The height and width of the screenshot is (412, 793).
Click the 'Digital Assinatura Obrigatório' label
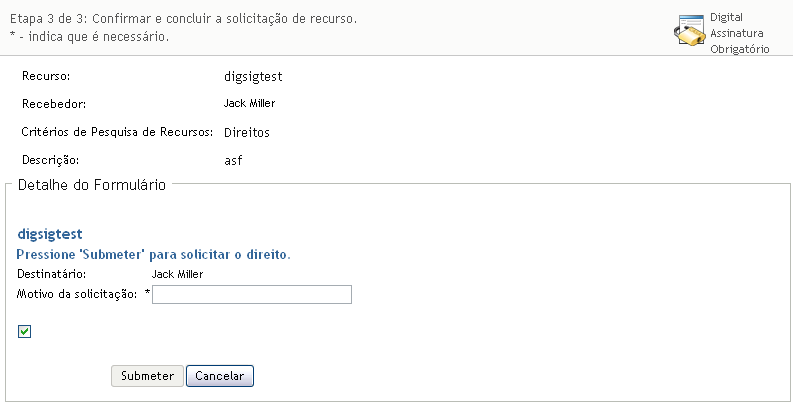tap(739, 33)
